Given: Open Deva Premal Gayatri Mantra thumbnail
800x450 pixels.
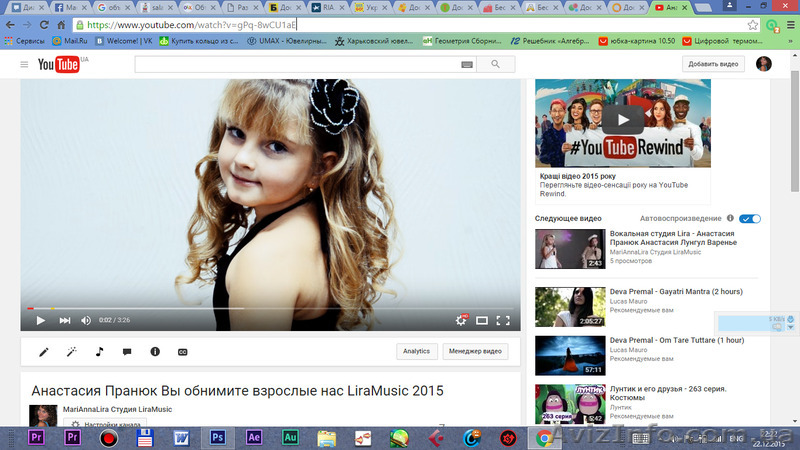Looking at the screenshot, I should pyautogui.click(x=569, y=307).
